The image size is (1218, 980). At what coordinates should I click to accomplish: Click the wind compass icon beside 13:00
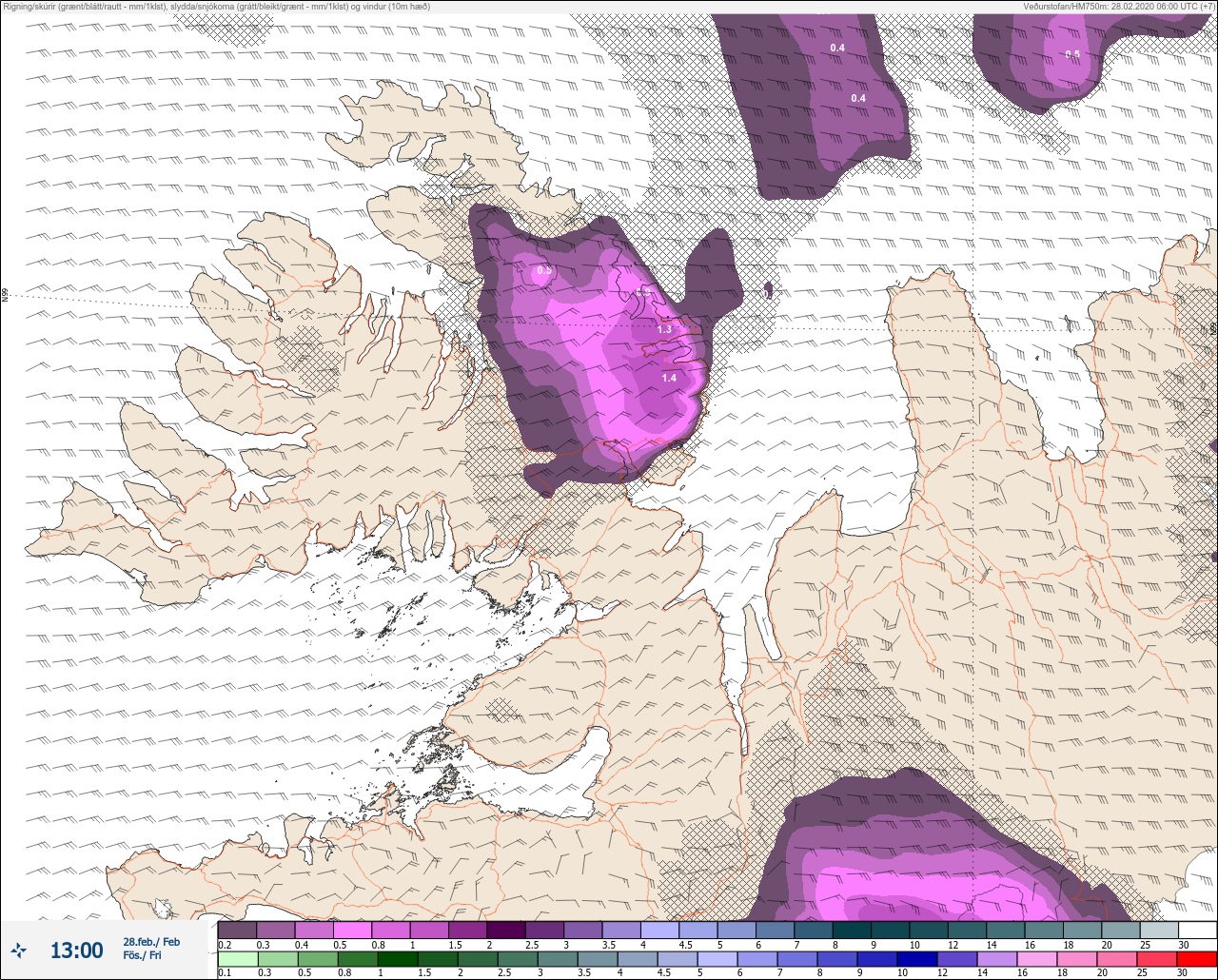[x=19, y=950]
